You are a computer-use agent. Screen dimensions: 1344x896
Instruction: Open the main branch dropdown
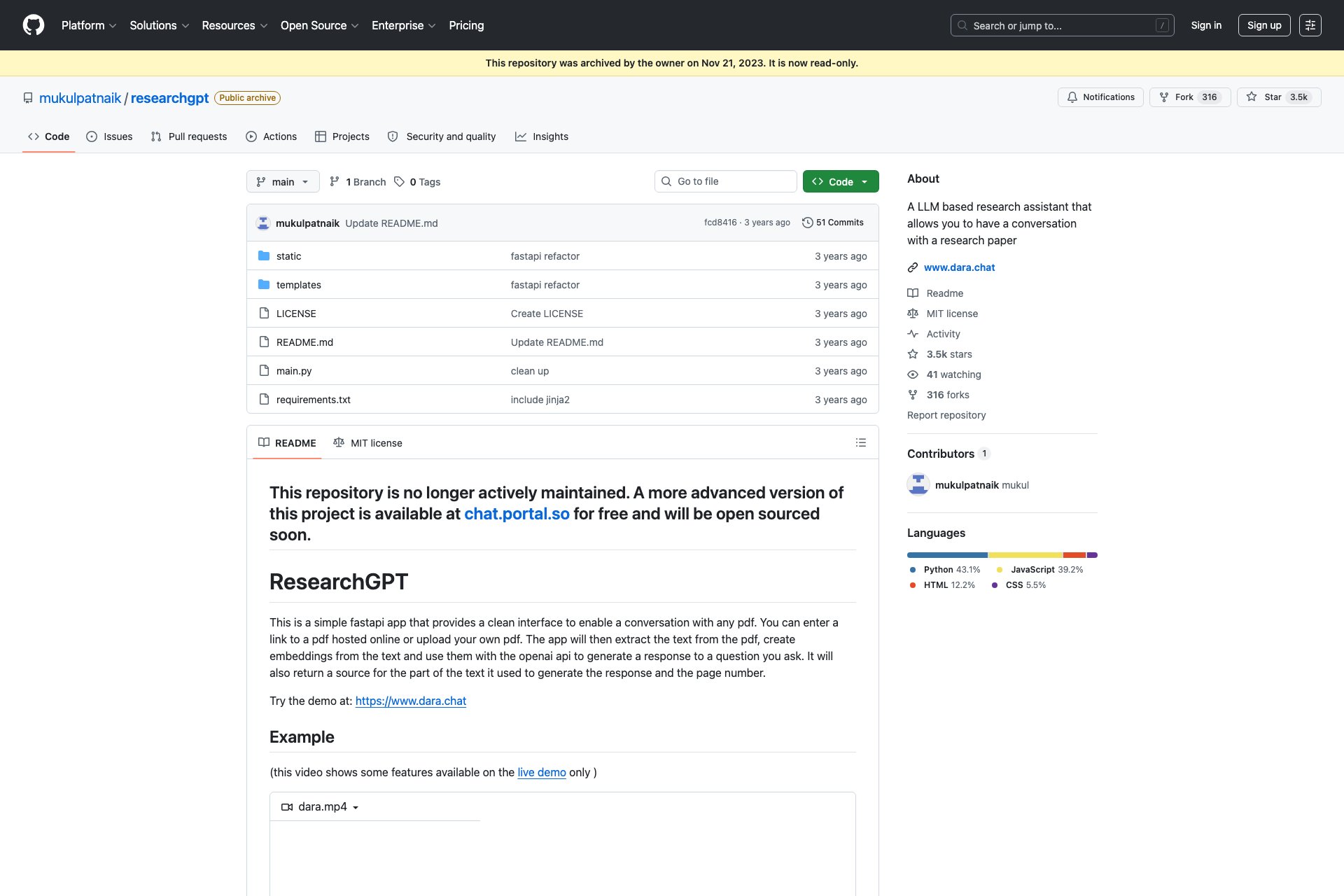pyautogui.click(x=283, y=181)
